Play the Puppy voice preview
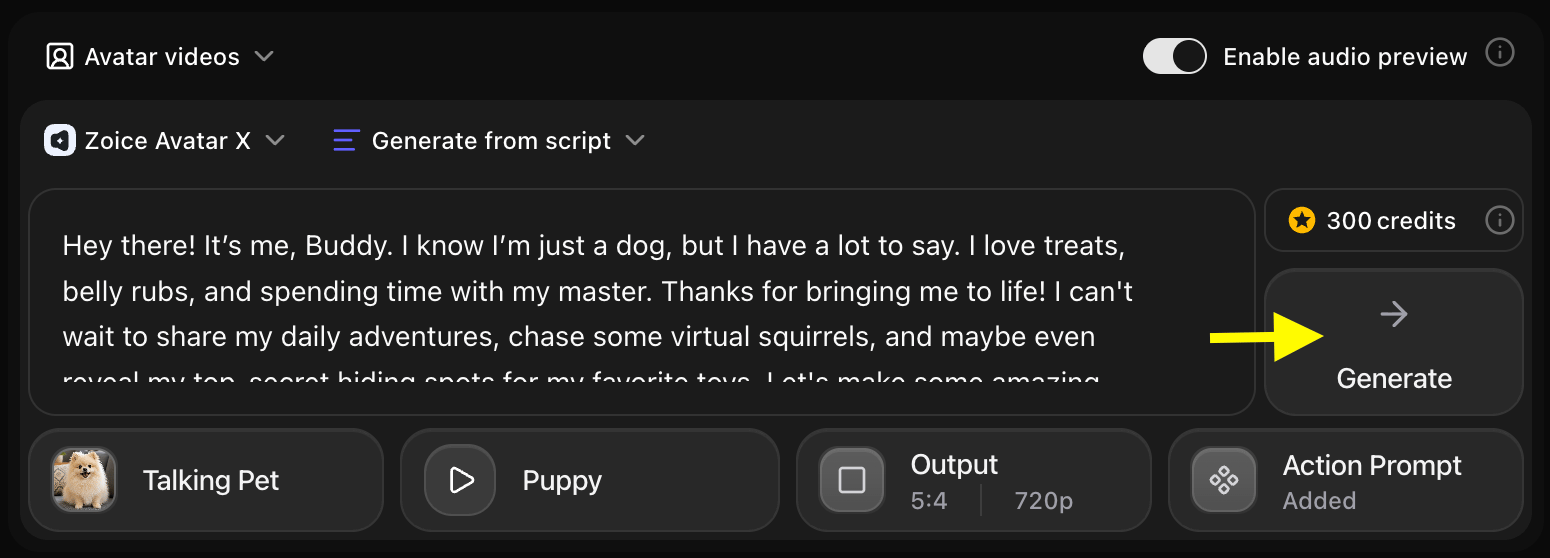This screenshot has width=1550, height=558. point(460,481)
